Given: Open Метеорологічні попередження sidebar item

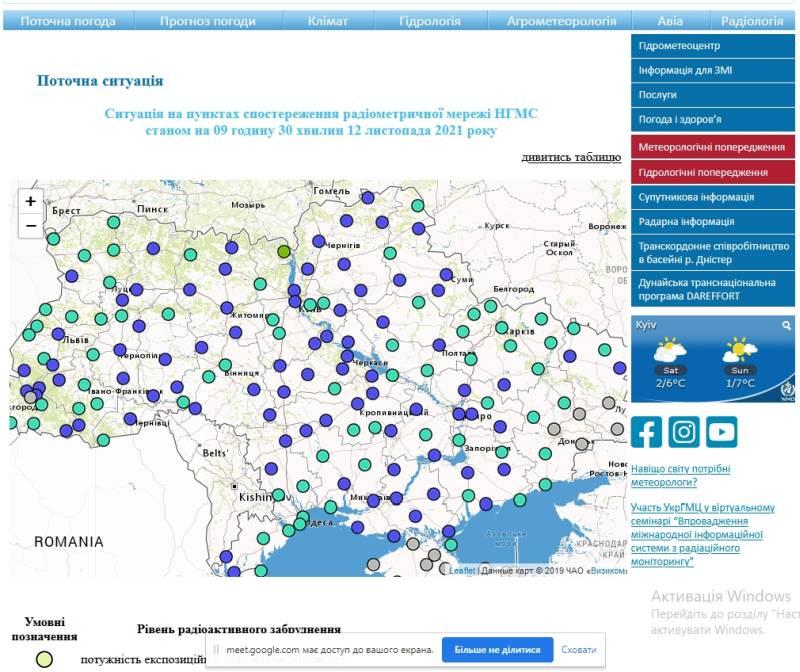Looking at the screenshot, I should click(711, 147).
